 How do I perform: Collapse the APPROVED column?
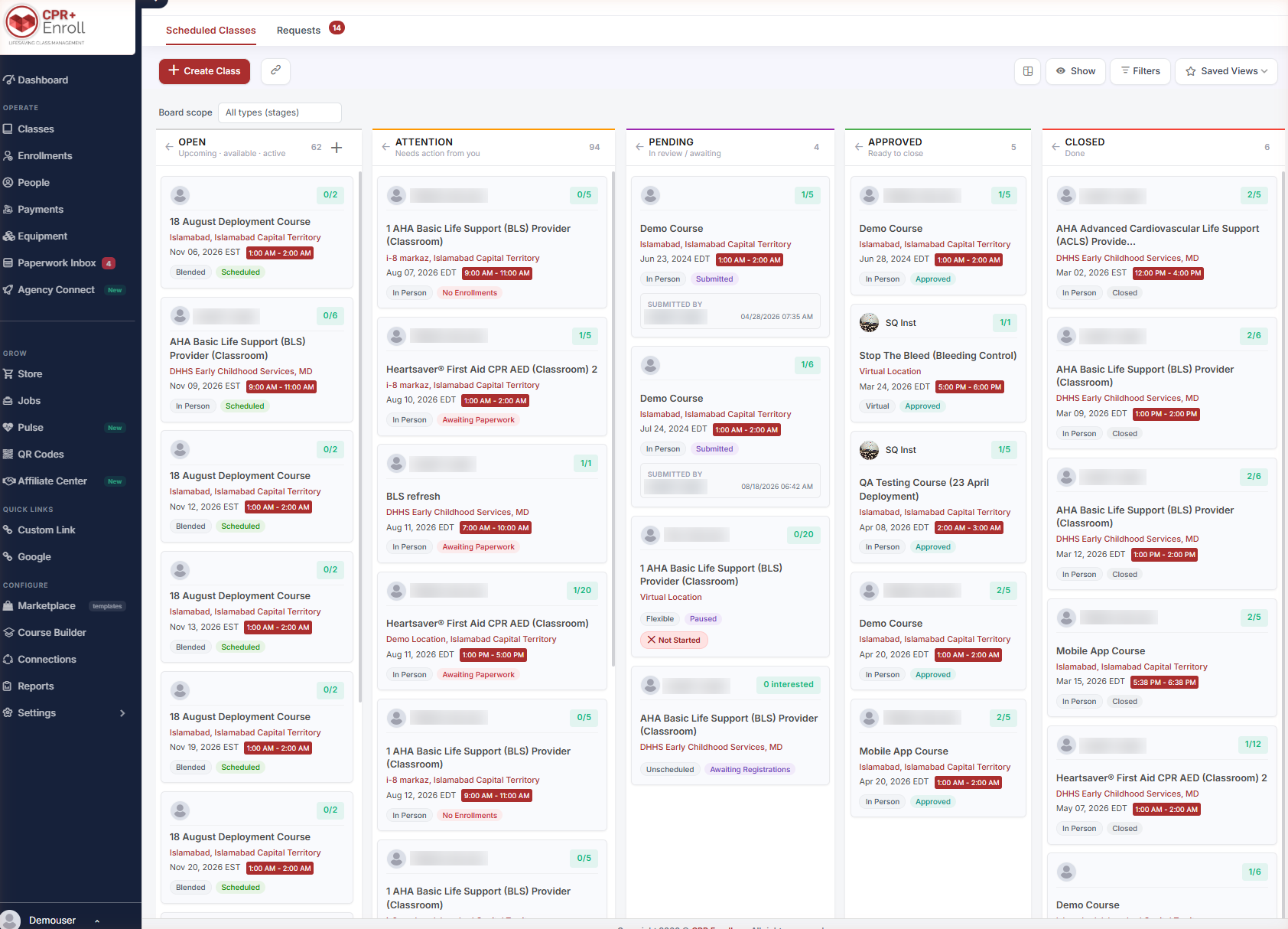[x=859, y=147]
